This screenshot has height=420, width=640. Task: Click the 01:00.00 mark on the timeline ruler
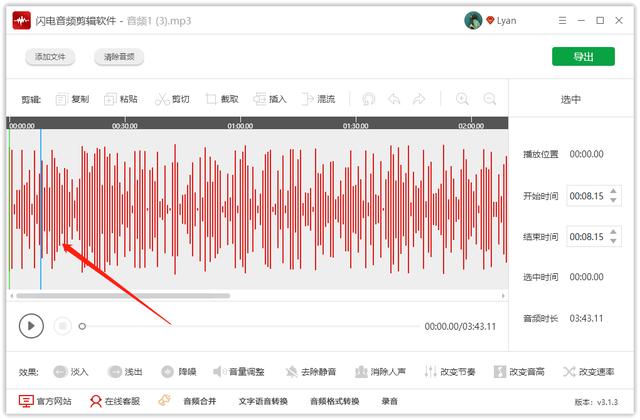pyautogui.click(x=240, y=126)
